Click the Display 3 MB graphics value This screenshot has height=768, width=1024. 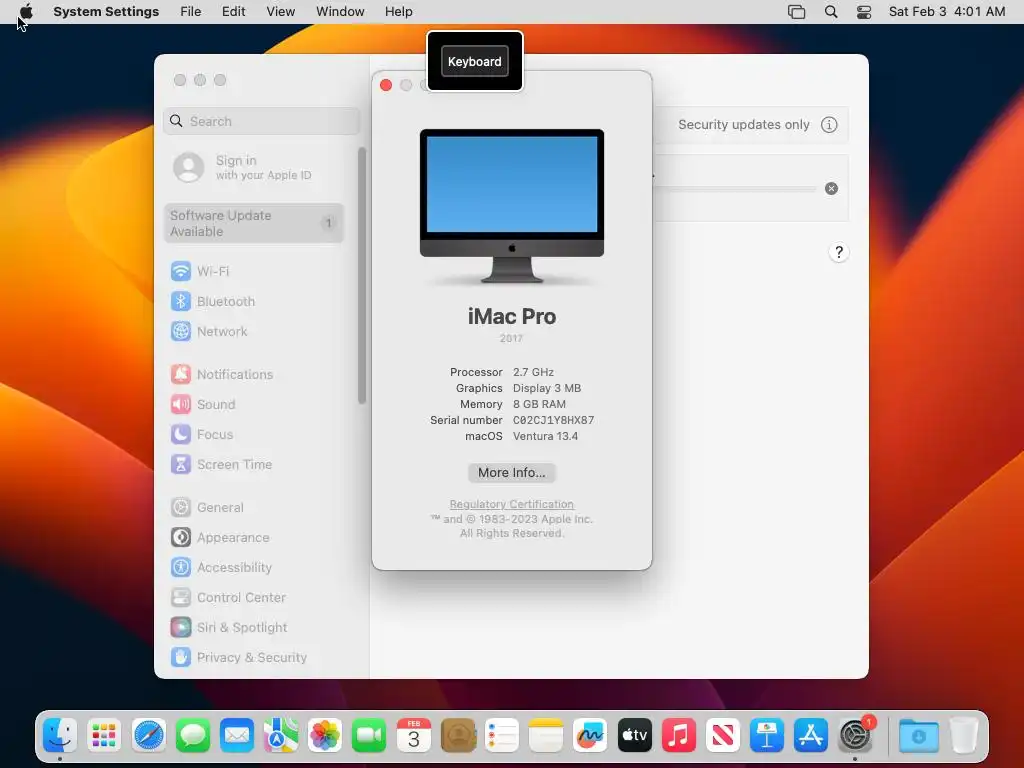coord(547,388)
